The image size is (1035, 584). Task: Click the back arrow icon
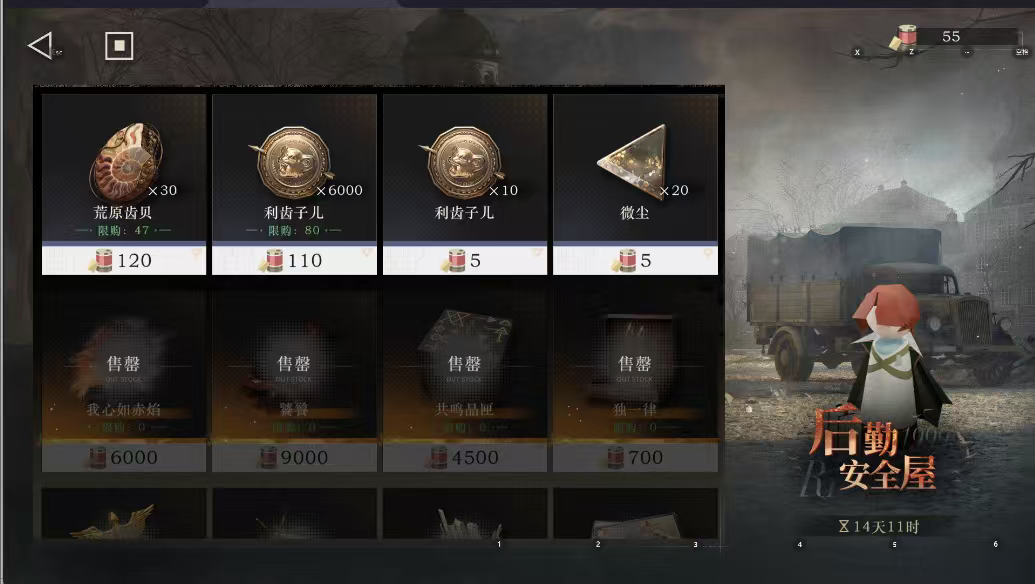pyautogui.click(x=40, y=46)
